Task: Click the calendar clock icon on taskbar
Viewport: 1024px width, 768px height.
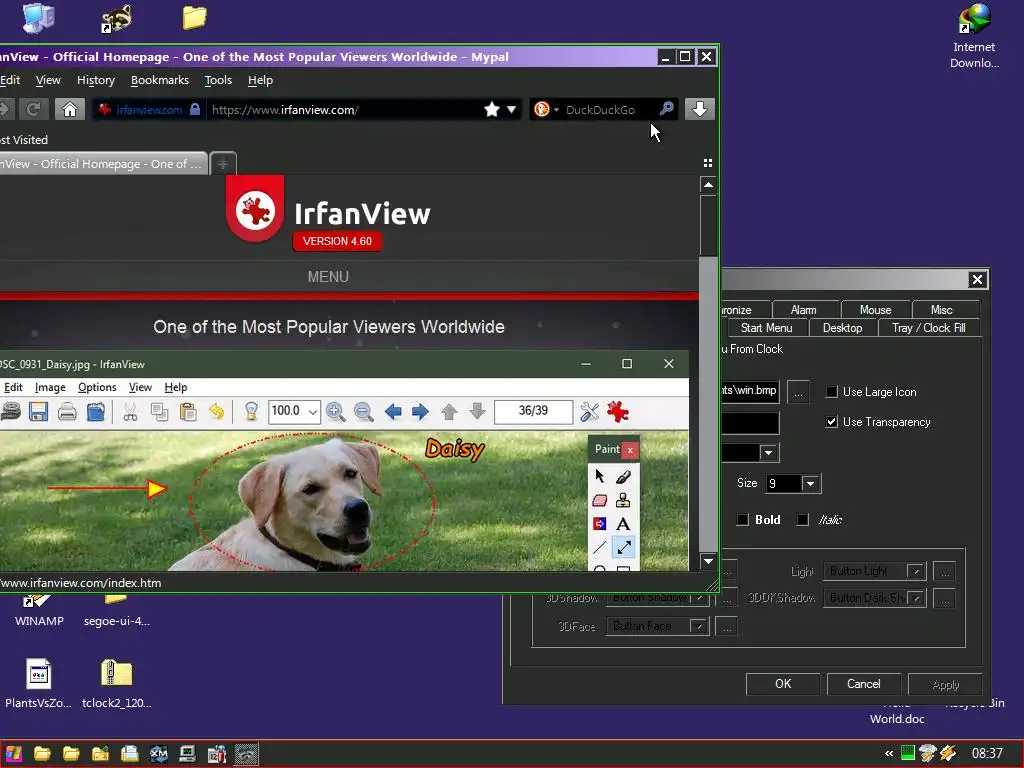Action: (217, 754)
